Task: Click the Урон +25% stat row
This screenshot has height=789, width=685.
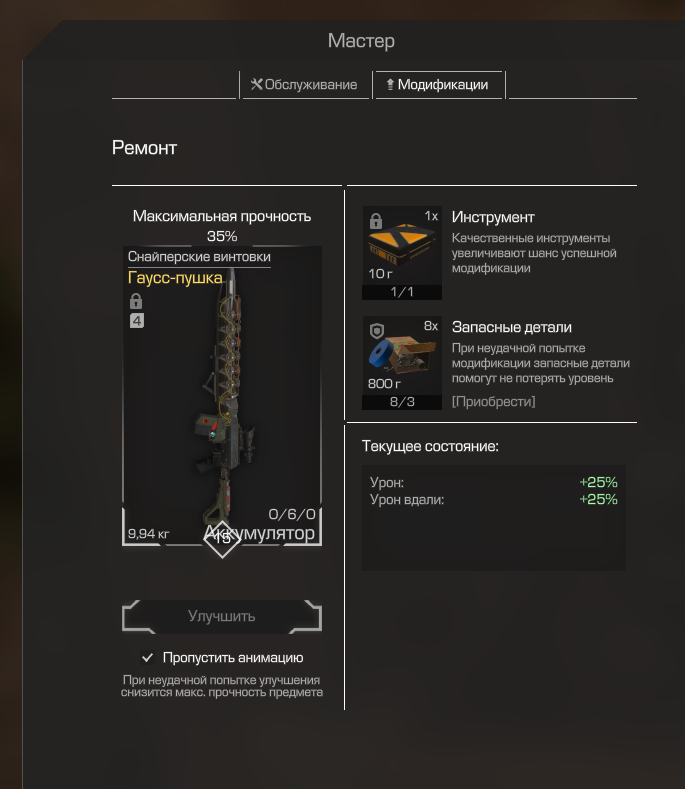Action: pos(493,482)
